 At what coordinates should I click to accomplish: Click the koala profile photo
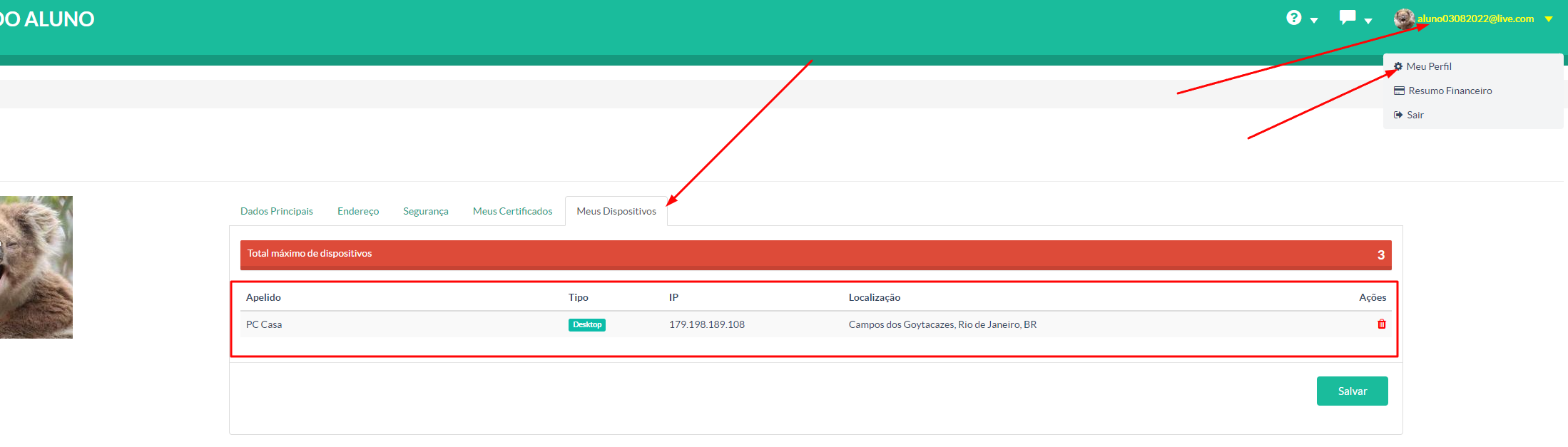36,267
